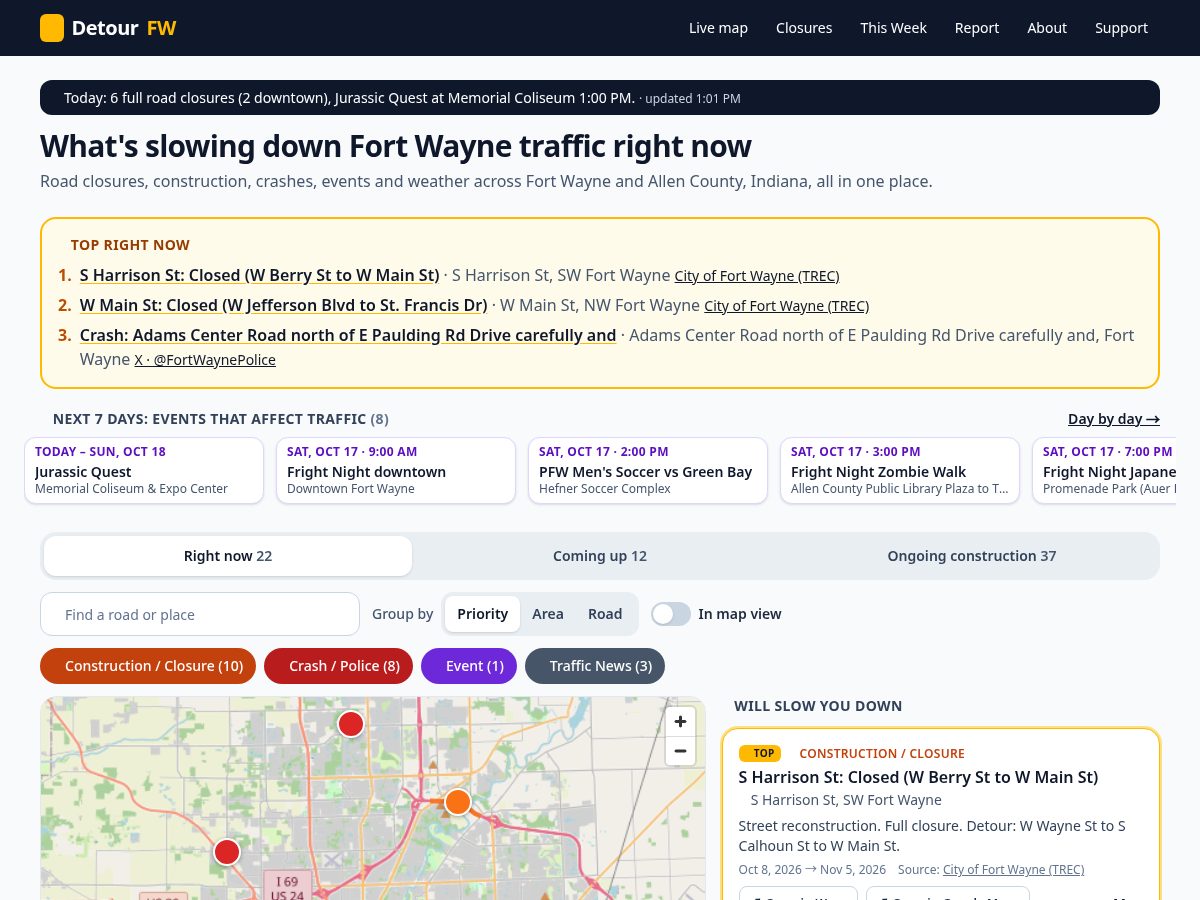
Task: Open City of Fort Wayne (TREC) source for W Main
Action: [787, 306]
